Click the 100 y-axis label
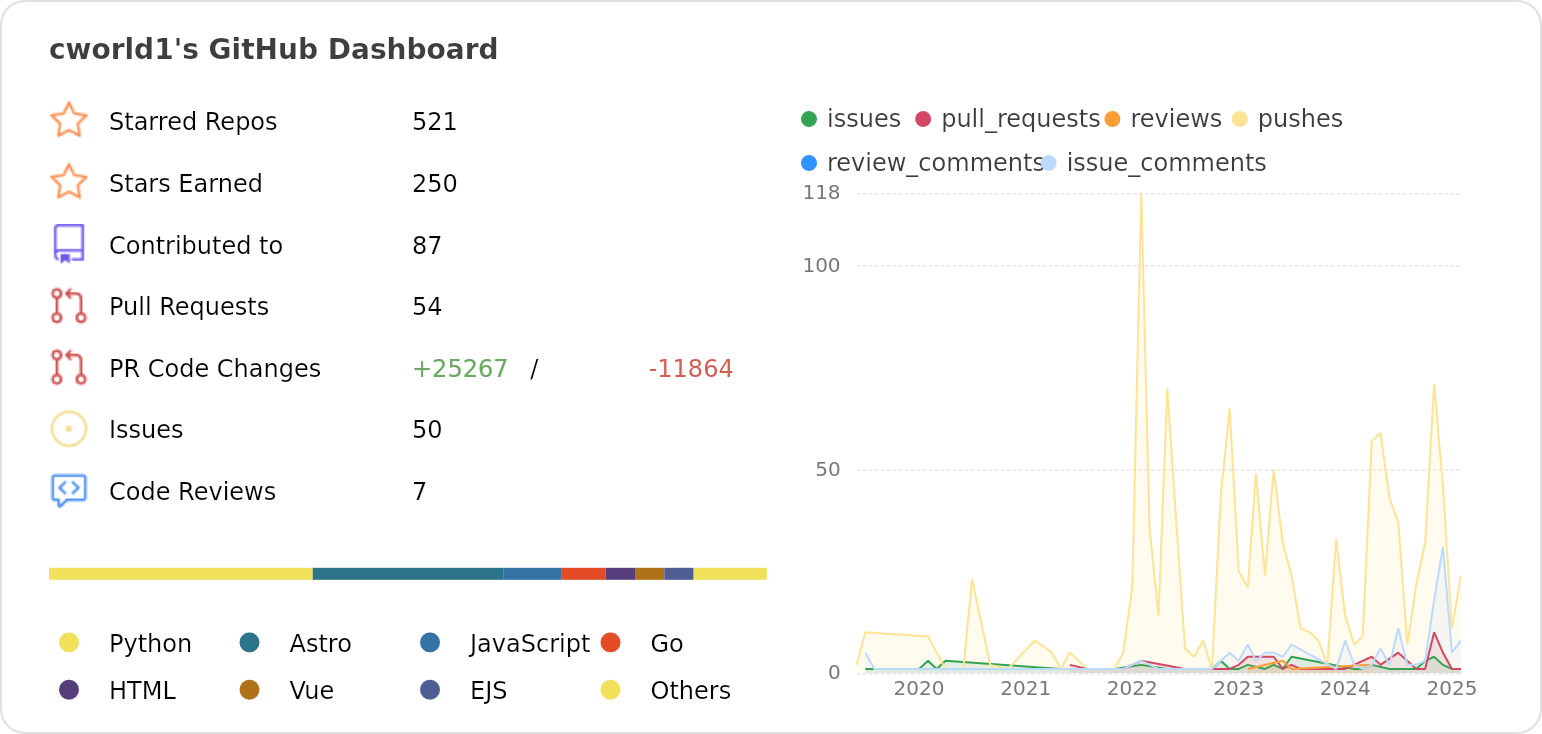1542x734 pixels. pos(822,266)
